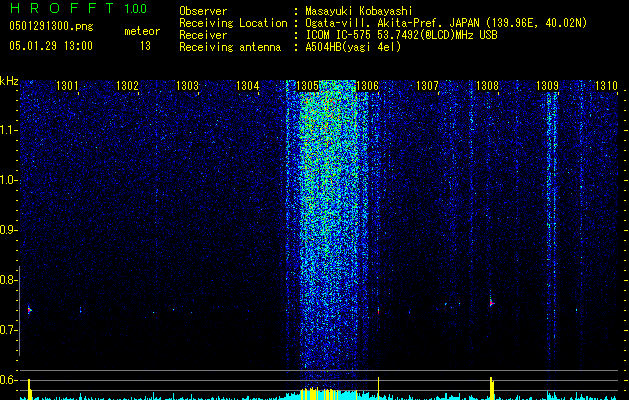Click the 0.9 kHz axis label
629x400 pixels.
pyautogui.click(x=8, y=230)
